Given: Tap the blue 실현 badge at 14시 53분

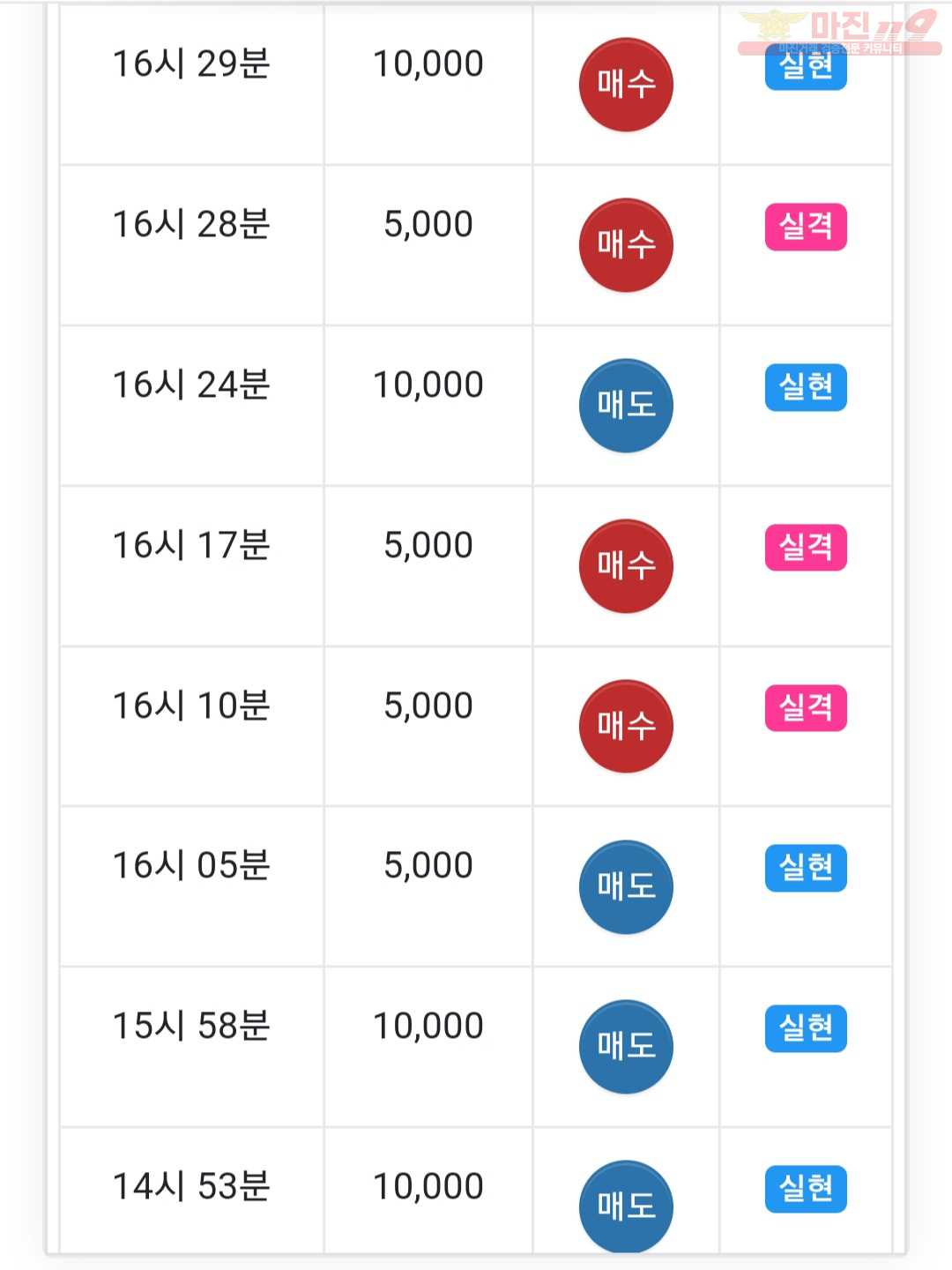Looking at the screenshot, I should 806,1189.
